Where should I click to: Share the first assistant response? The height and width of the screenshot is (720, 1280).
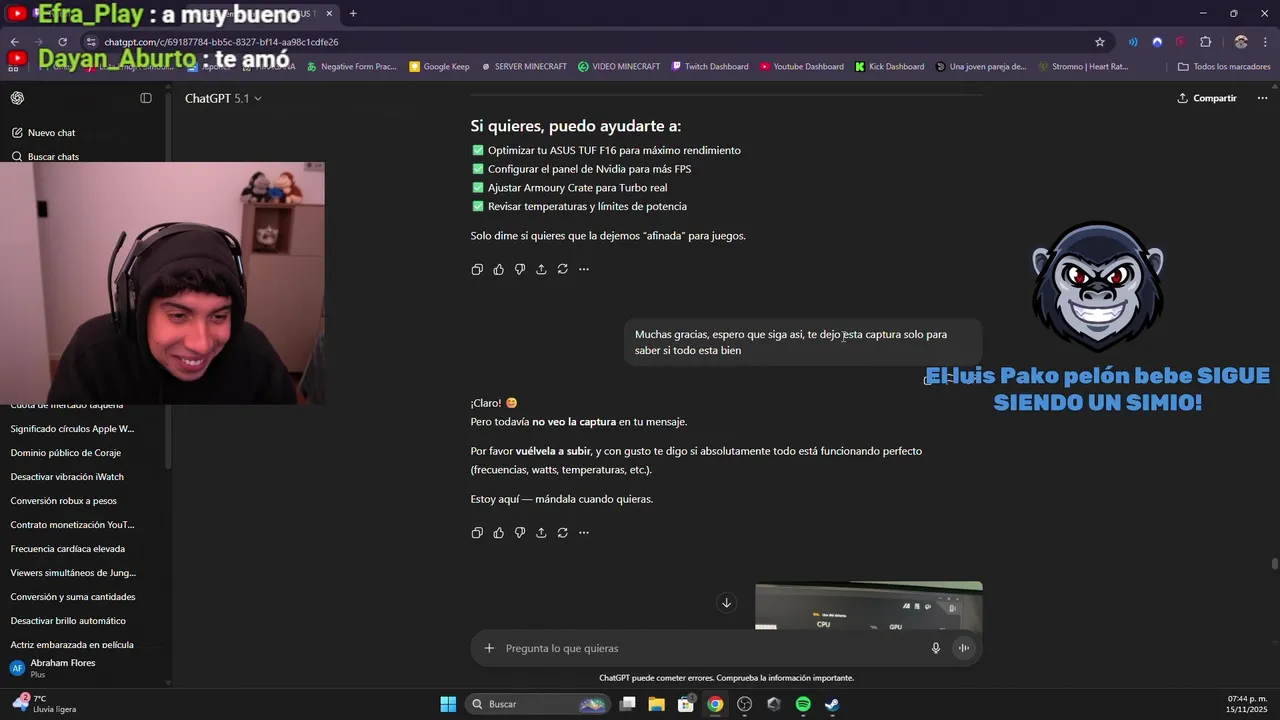541,269
